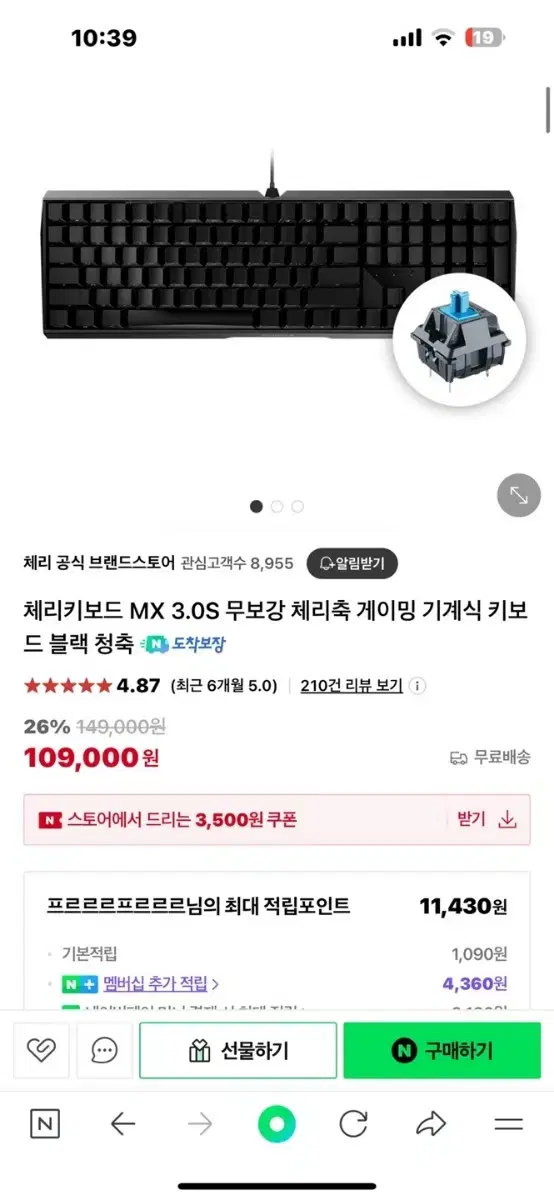Expand product image to fullscreen
Screen dimensions: 554x1200
(x=519, y=495)
